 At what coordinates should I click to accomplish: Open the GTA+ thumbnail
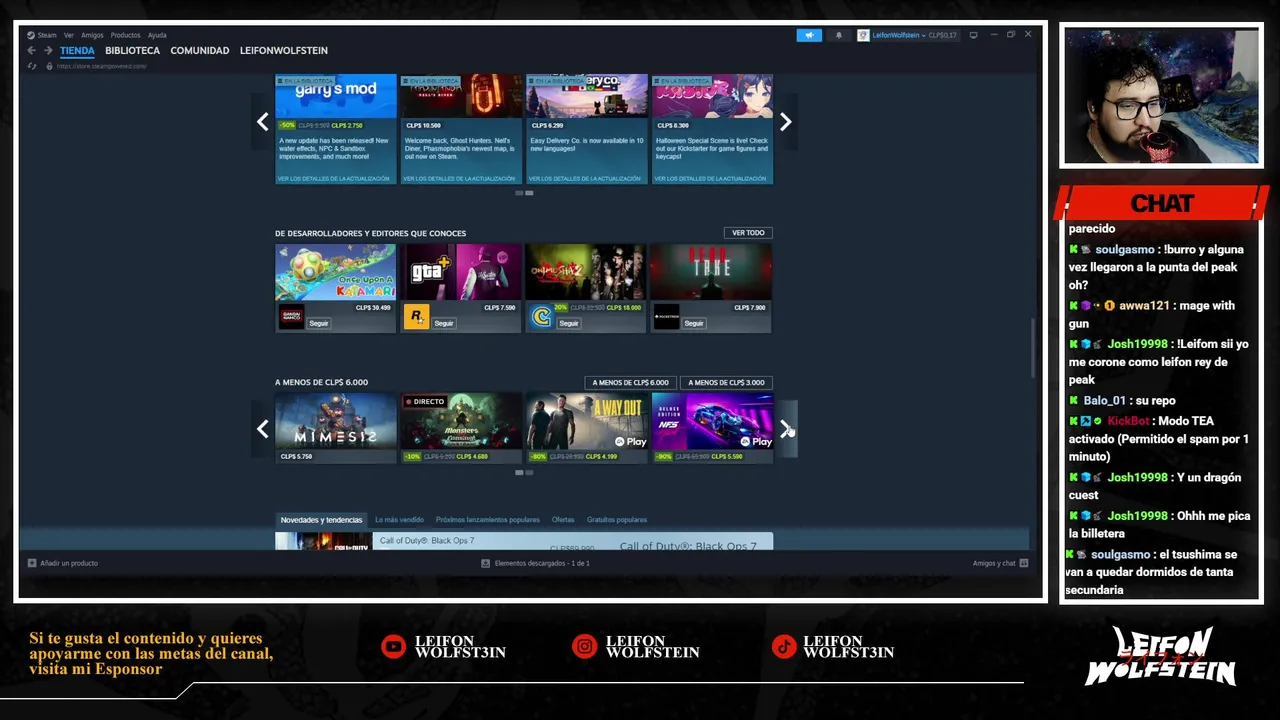coord(461,272)
